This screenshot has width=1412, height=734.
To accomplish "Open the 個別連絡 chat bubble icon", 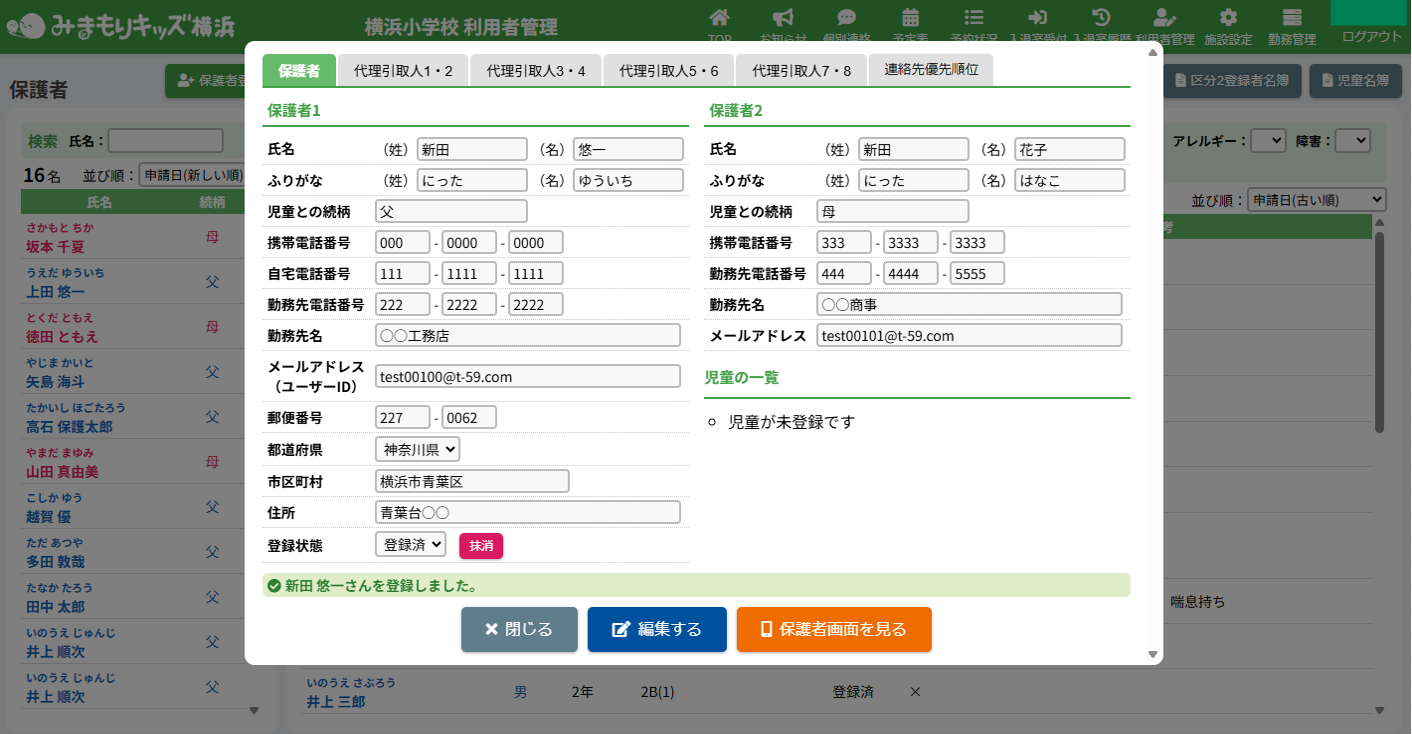I will tap(846, 18).
